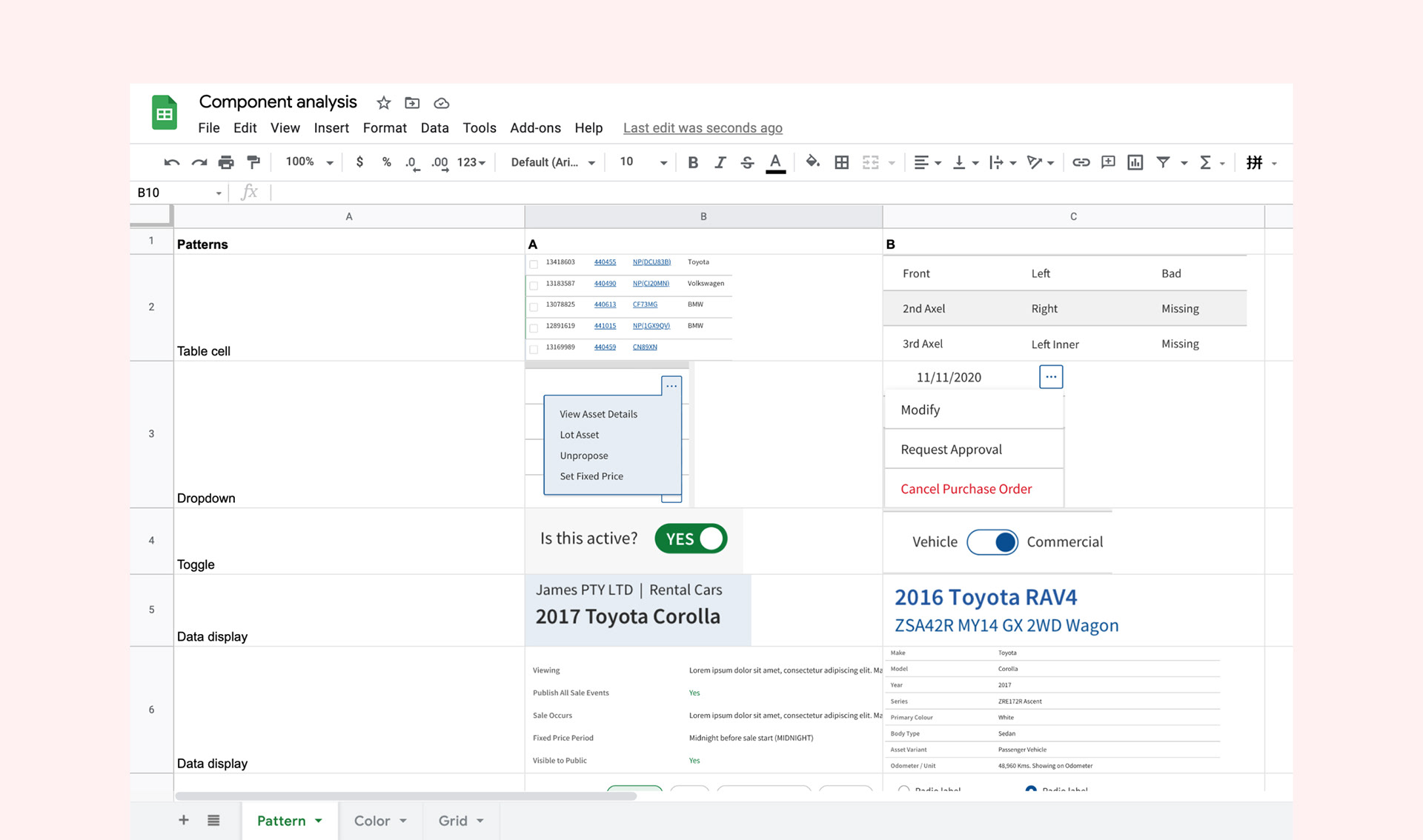
Task: Open the vertical align dropdown
Action: (x=965, y=162)
